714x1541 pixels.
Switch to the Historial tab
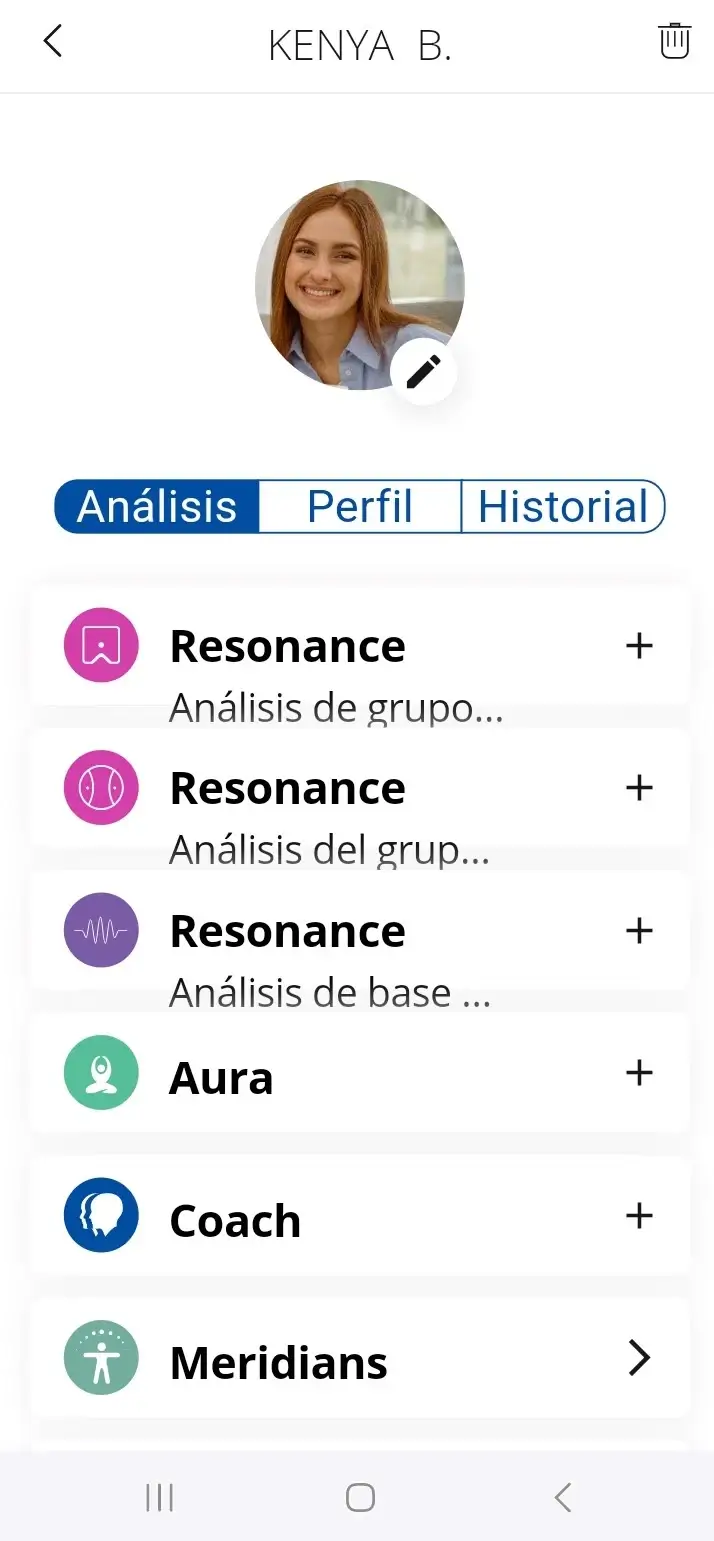pos(562,507)
